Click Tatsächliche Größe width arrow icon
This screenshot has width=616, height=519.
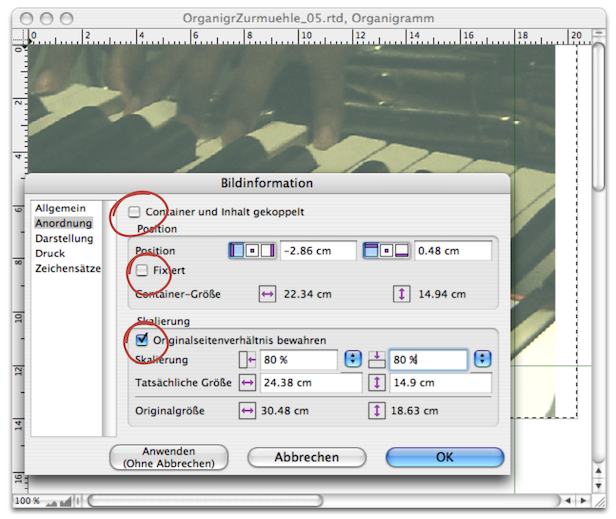coord(246,383)
